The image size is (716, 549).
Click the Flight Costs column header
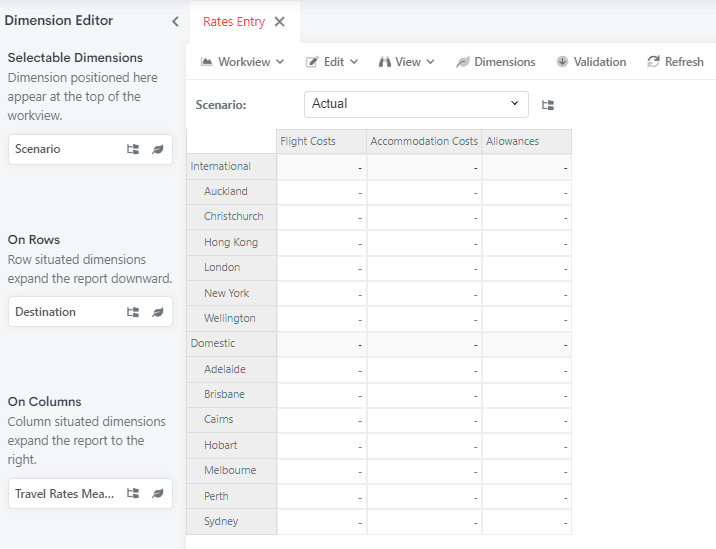click(321, 141)
